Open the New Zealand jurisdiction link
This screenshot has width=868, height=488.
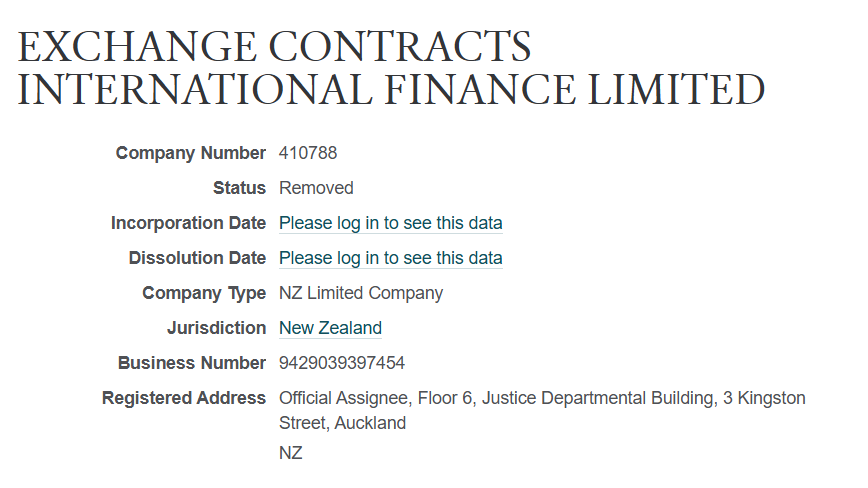(330, 328)
